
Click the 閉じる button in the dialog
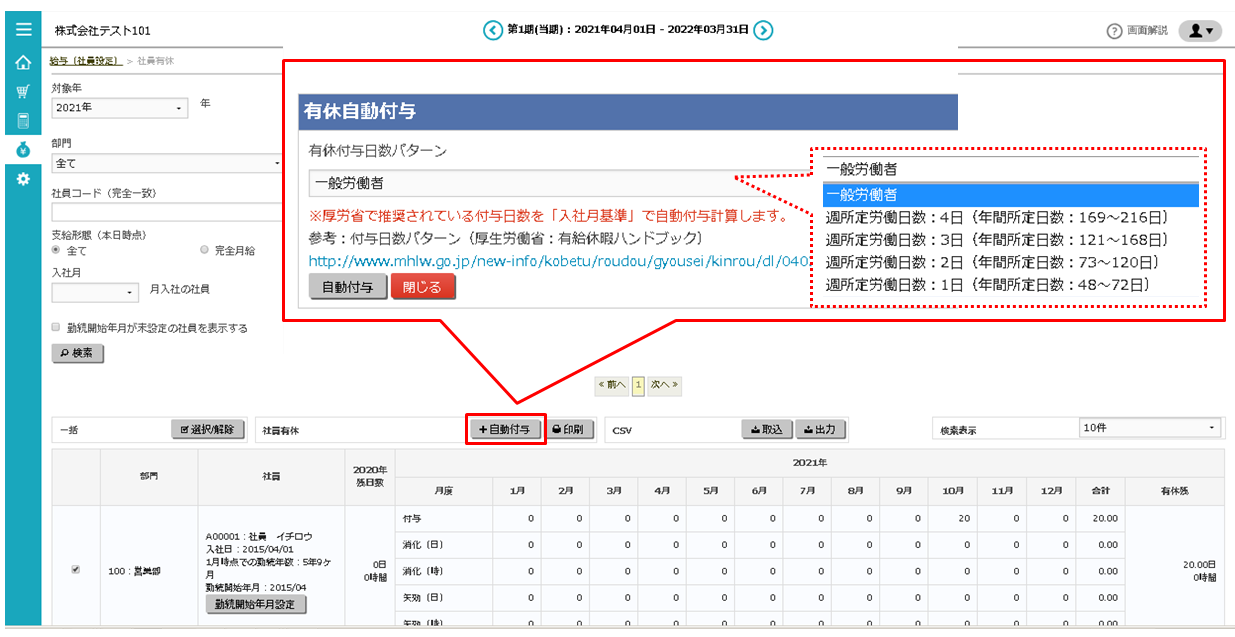click(423, 287)
